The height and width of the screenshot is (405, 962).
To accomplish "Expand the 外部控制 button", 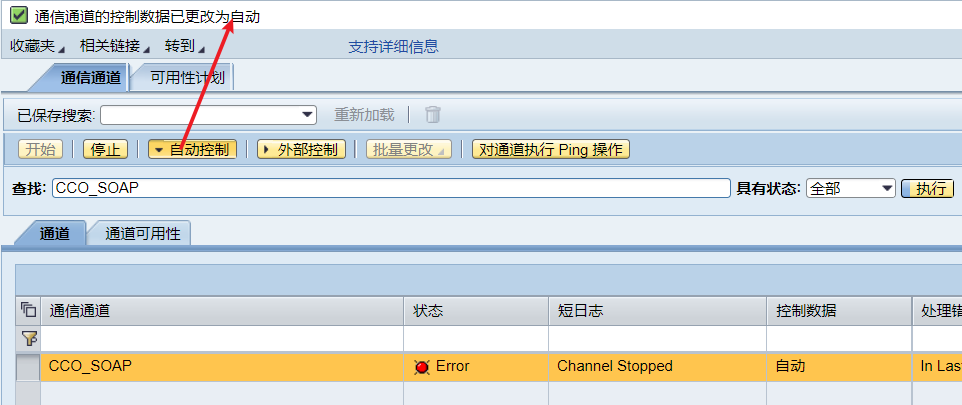I will point(301,149).
